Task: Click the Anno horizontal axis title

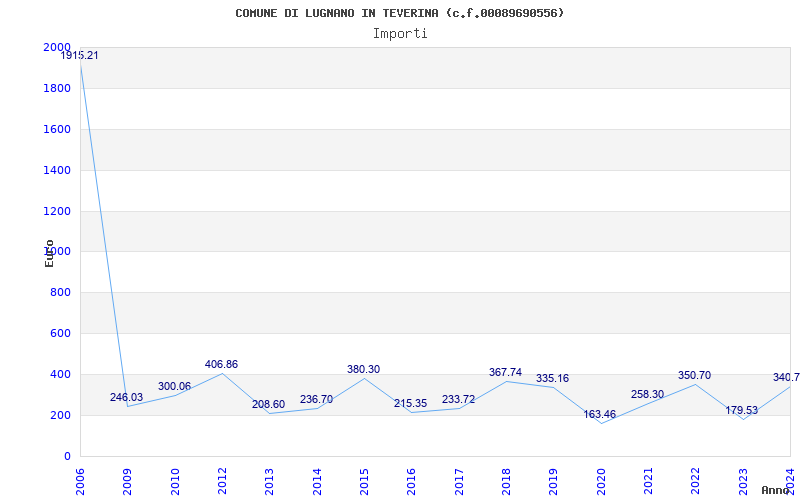Action: click(776, 490)
